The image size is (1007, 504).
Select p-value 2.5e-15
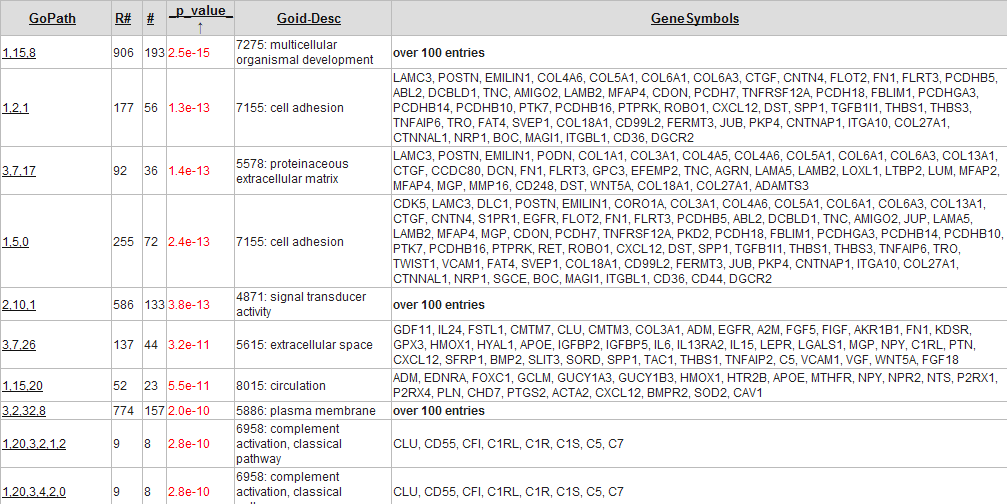188,53
